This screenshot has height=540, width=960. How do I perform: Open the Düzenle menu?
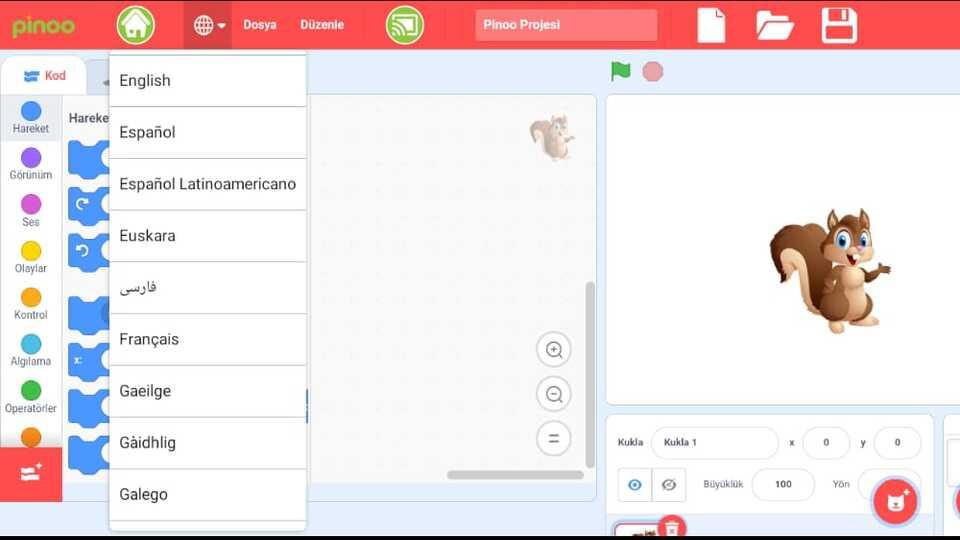(322, 25)
